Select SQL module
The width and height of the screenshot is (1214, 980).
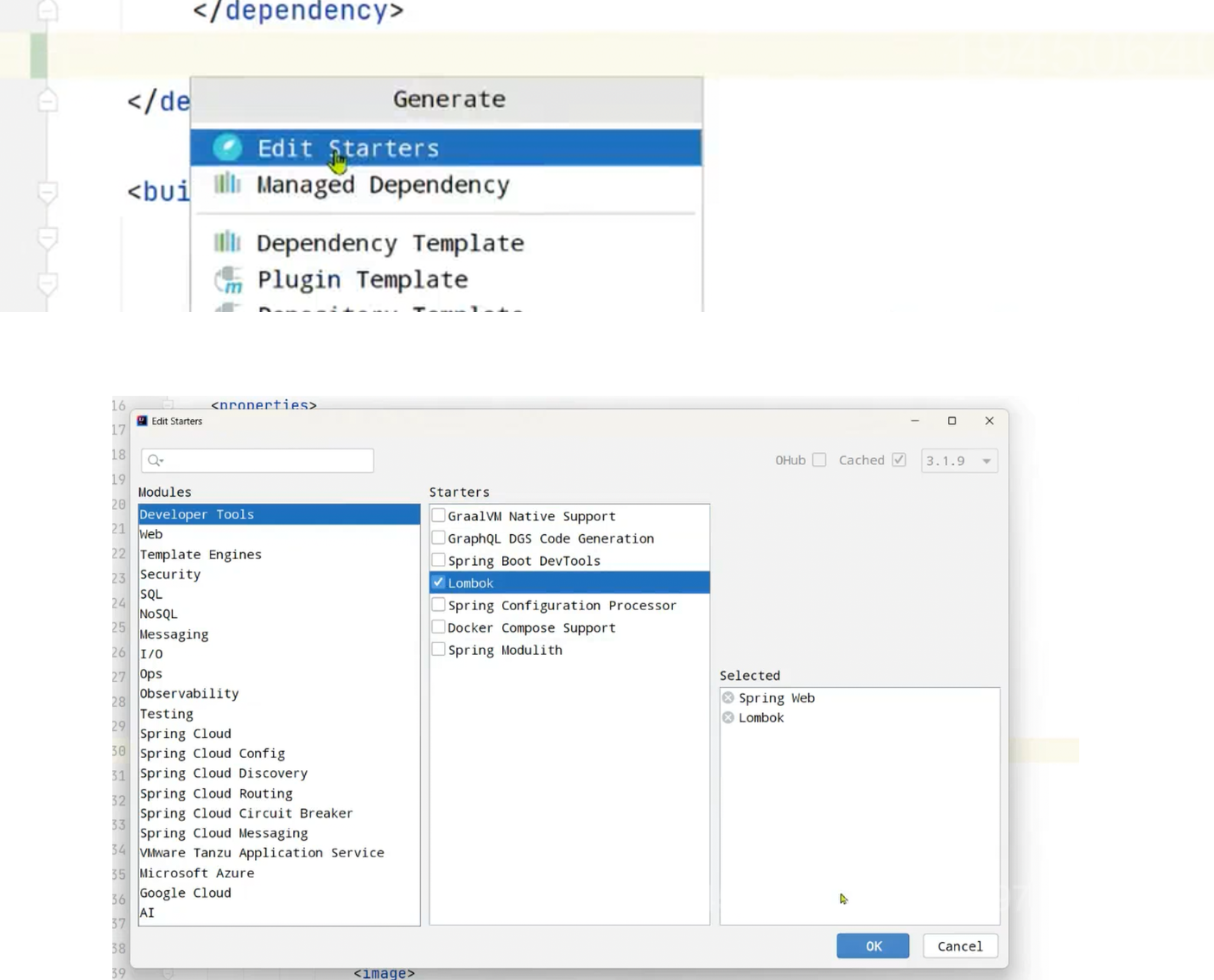tap(279, 594)
